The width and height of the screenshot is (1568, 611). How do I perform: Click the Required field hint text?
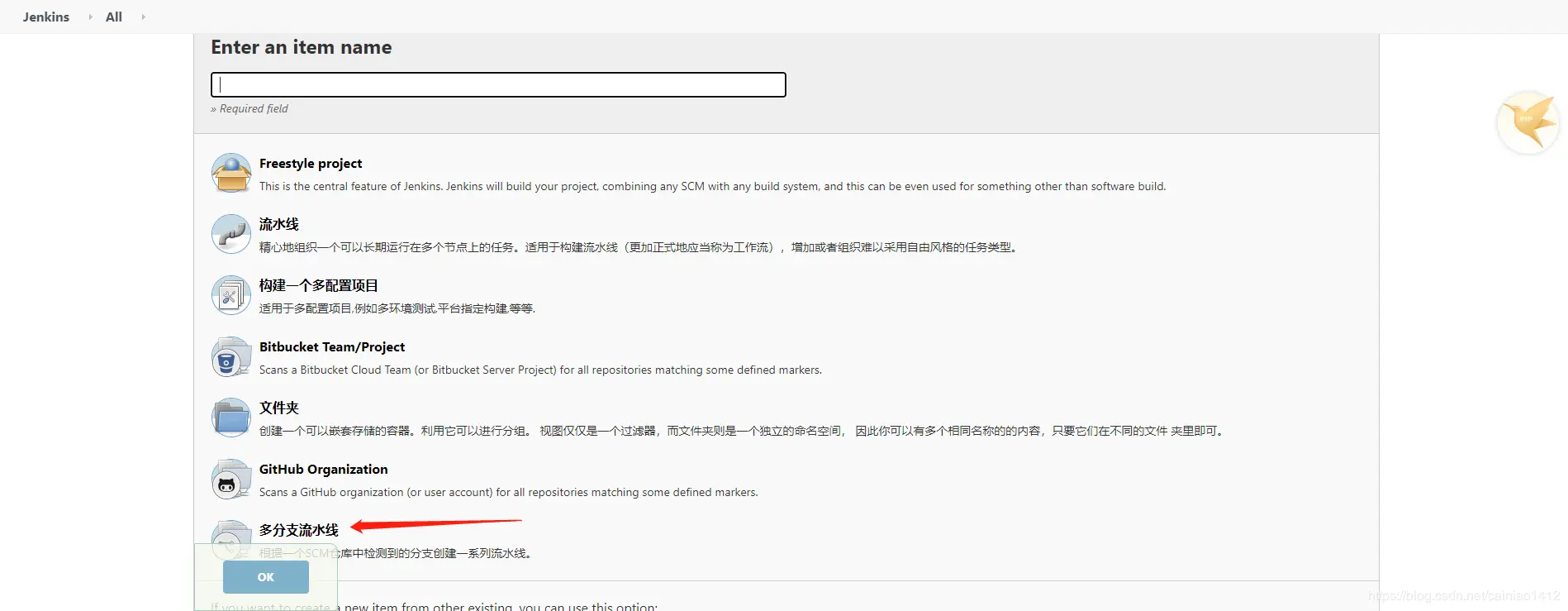249,109
